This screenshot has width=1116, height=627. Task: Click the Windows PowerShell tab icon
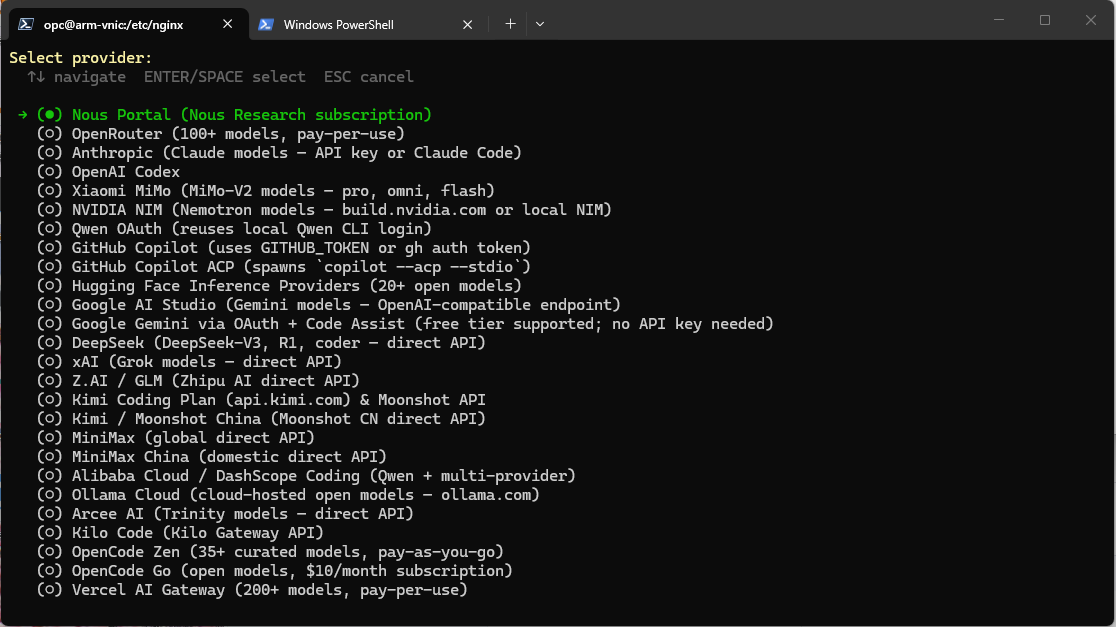266,24
